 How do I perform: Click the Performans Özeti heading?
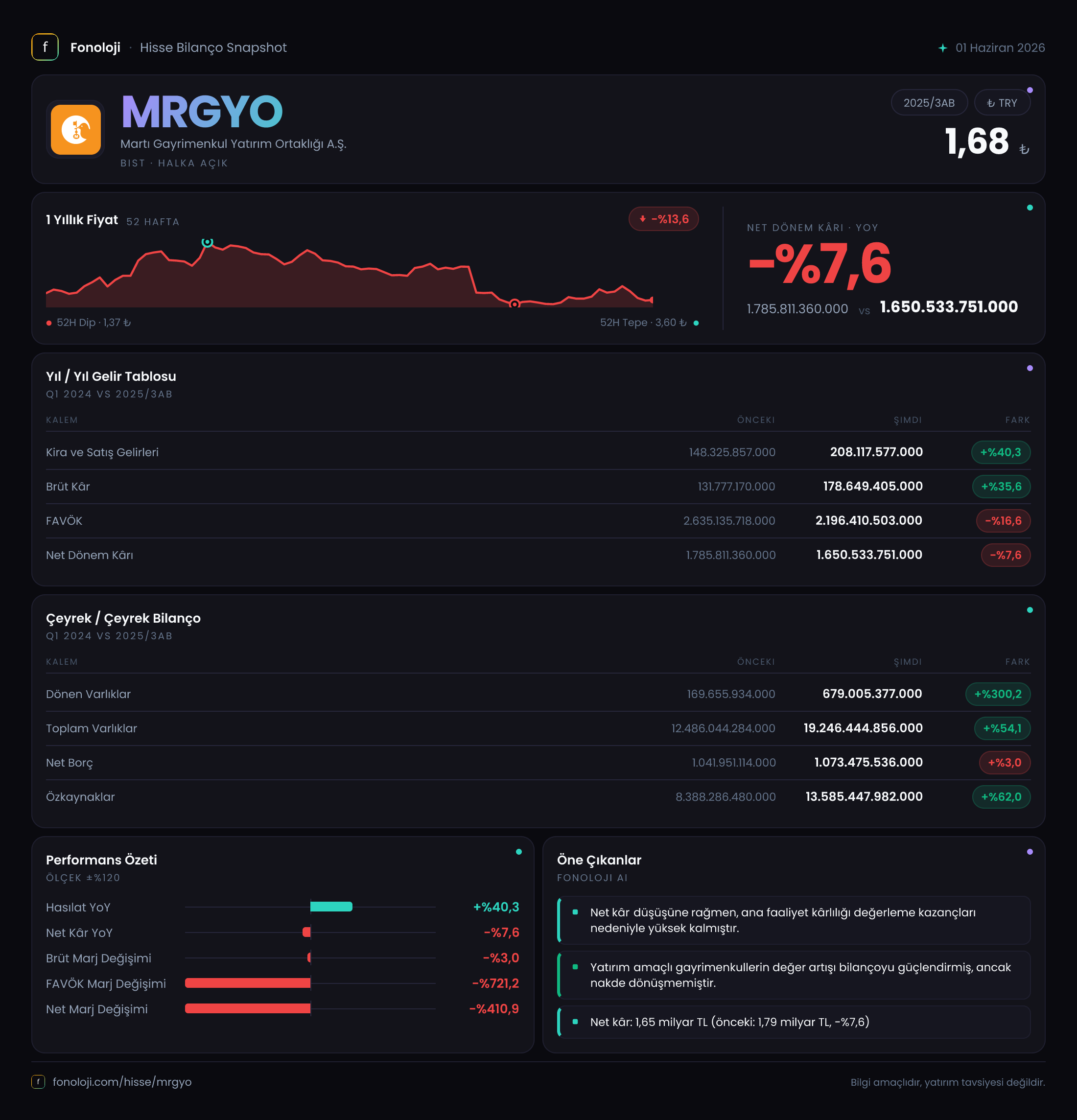pyautogui.click(x=101, y=860)
